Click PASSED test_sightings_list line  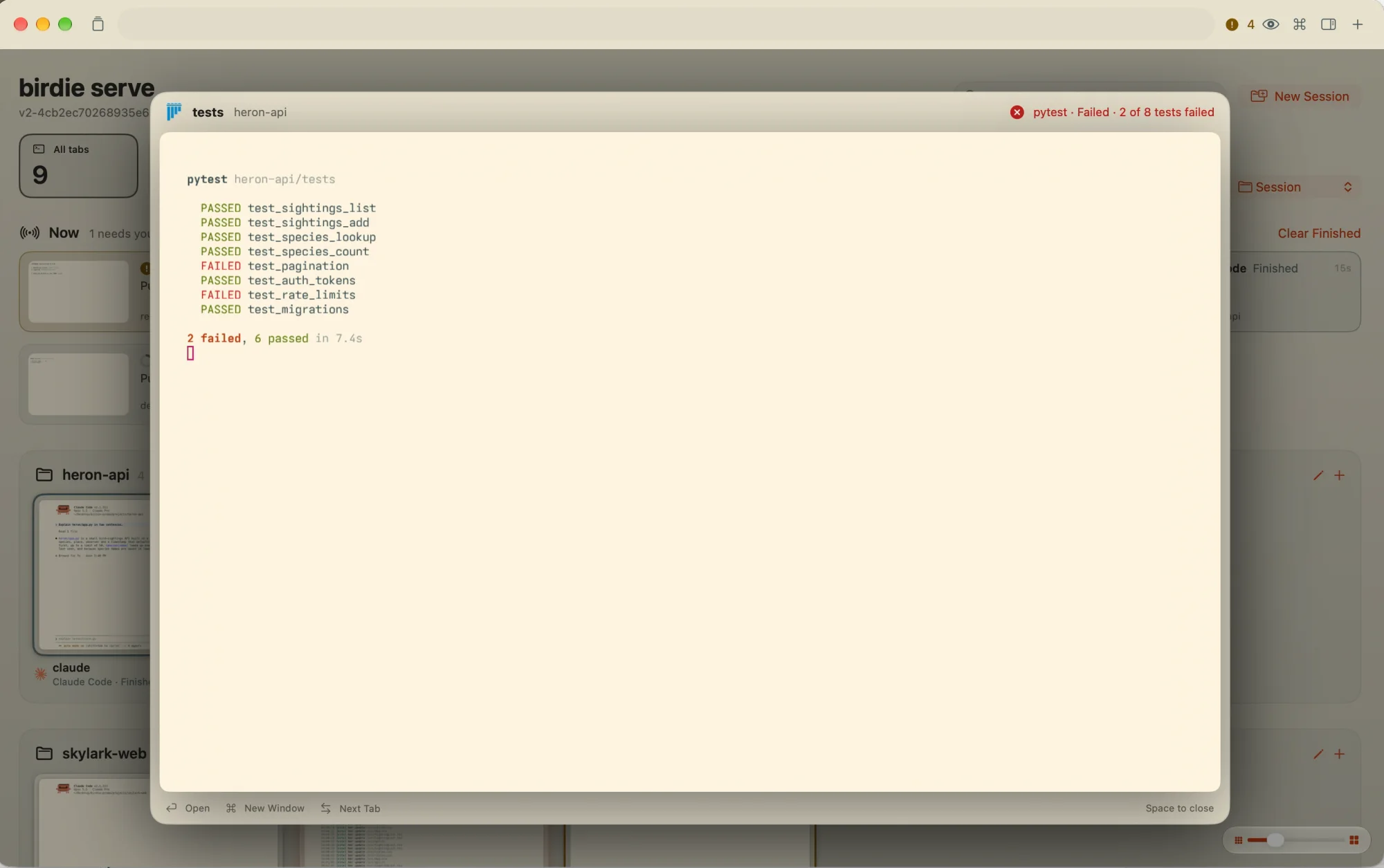(288, 207)
